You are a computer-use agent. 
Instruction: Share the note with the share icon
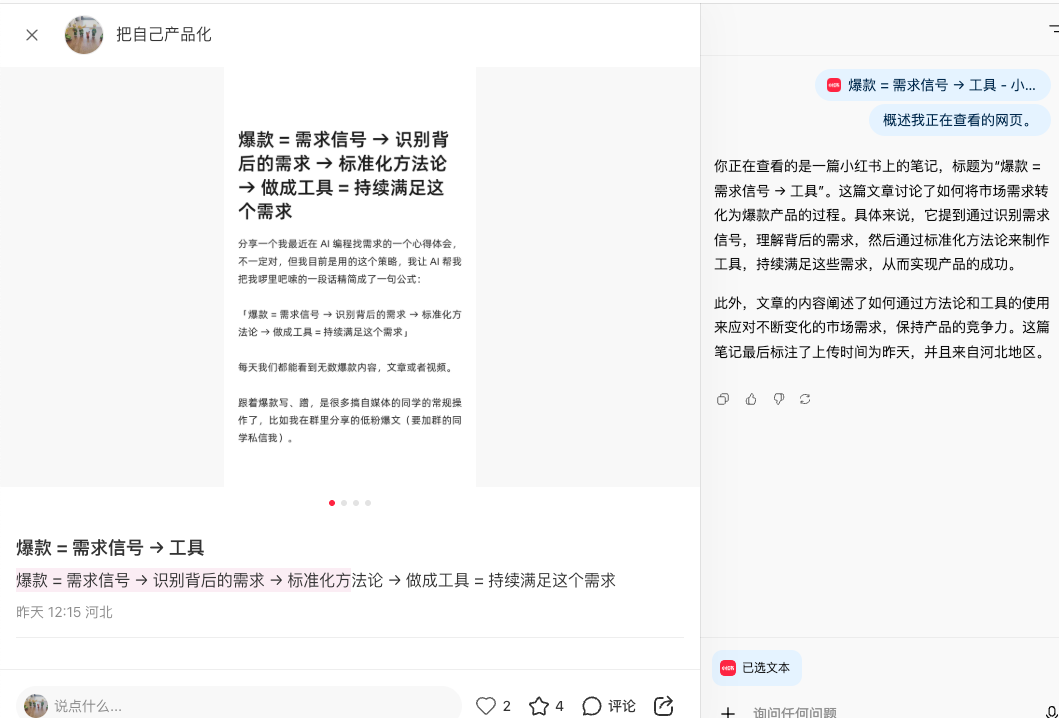click(x=663, y=706)
